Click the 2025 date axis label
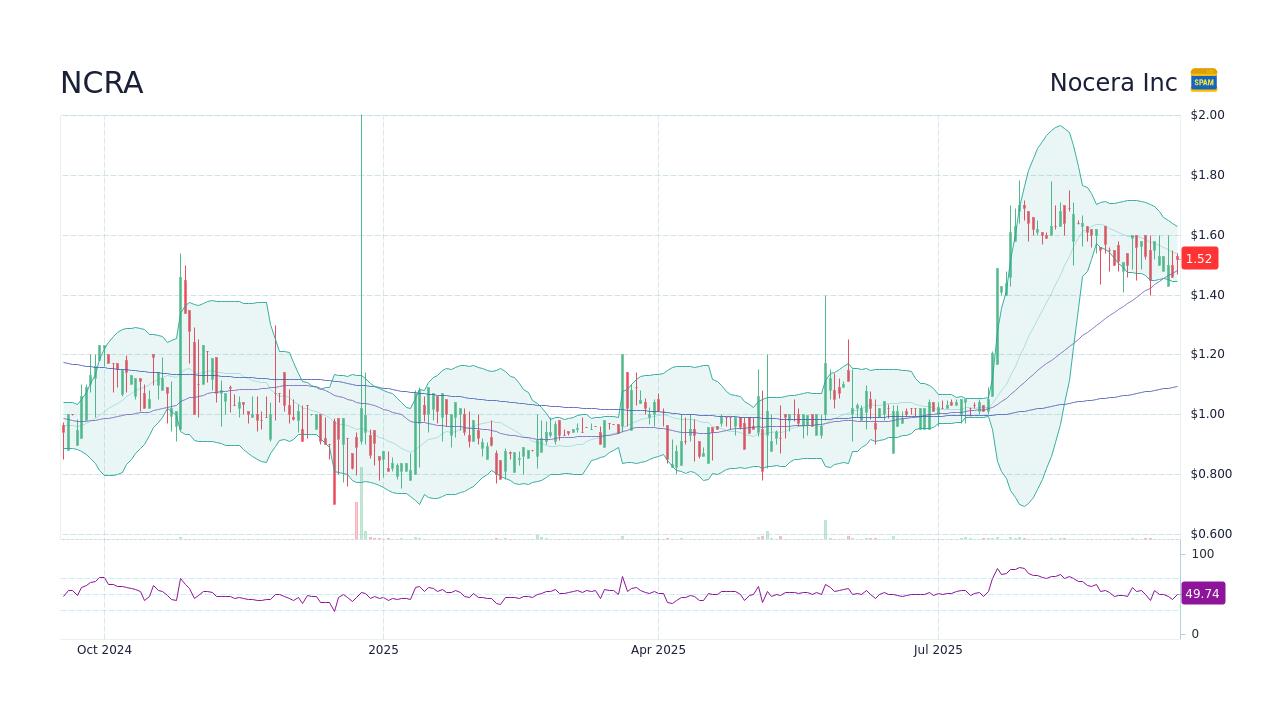The height and width of the screenshot is (720, 1280). 383,650
